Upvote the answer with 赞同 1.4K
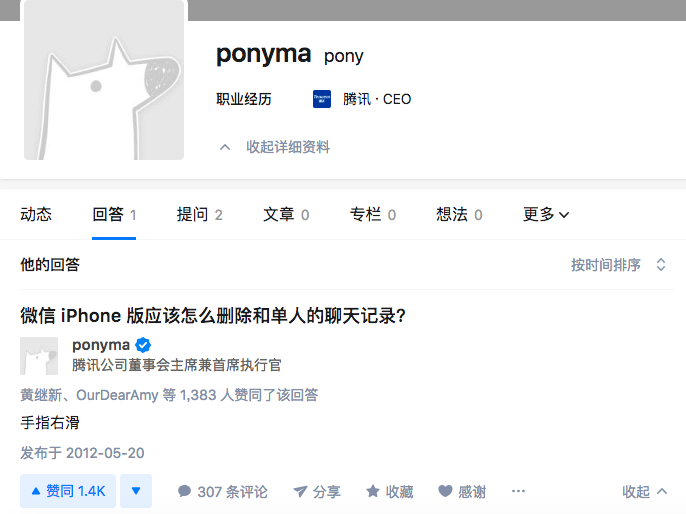Image resolution: width=686 pixels, height=514 pixels. click(x=68, y=491)
